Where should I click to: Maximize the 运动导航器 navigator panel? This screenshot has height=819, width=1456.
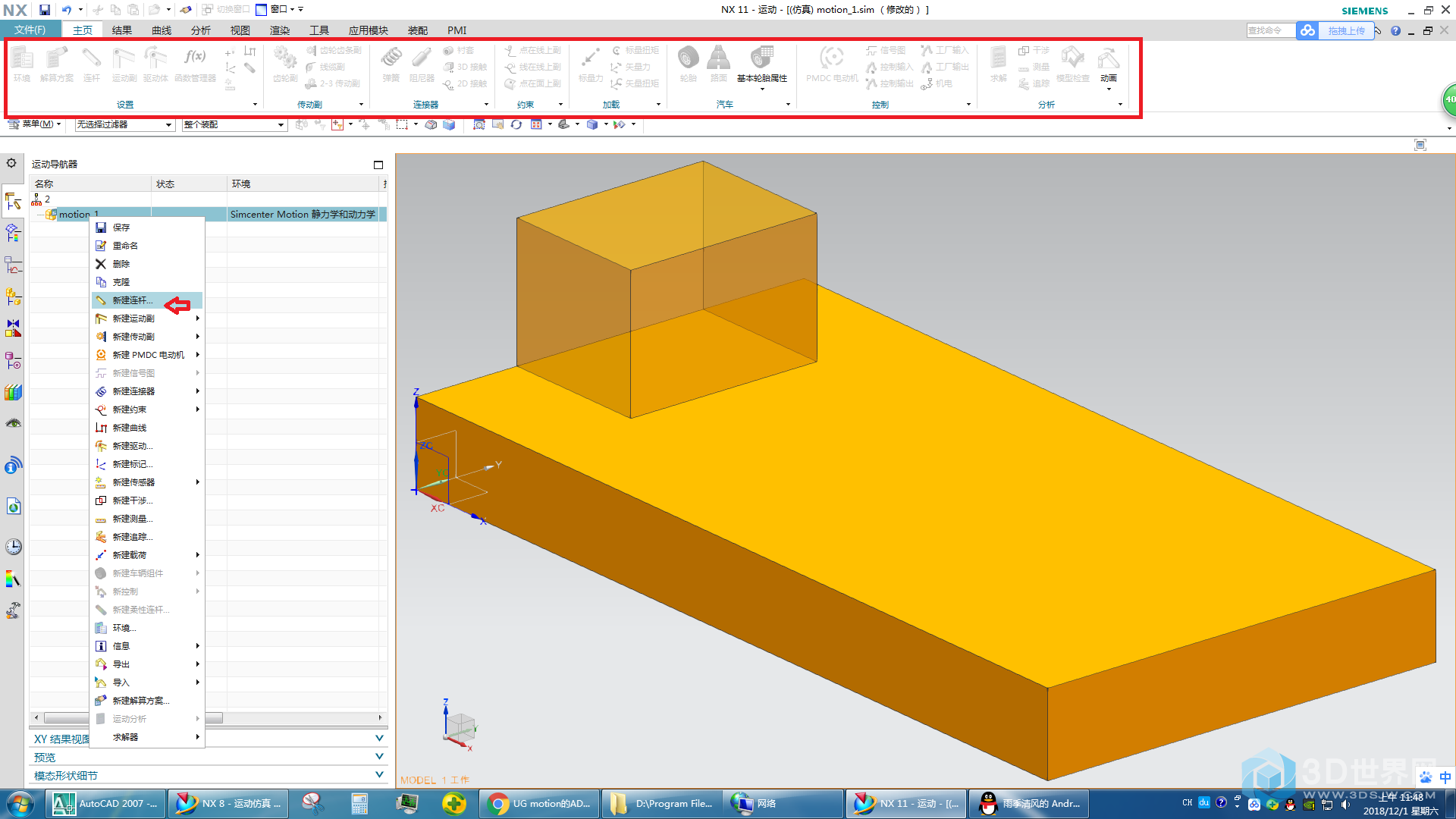(x=378, y=165)
